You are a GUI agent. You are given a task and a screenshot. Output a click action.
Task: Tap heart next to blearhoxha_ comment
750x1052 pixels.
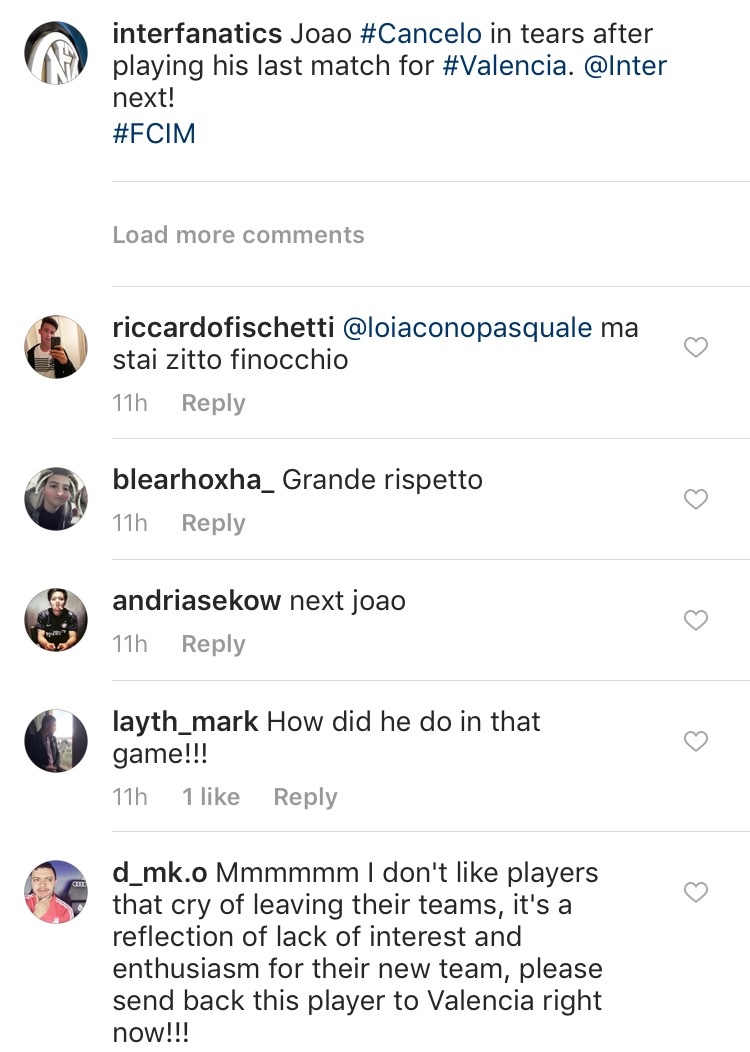[695, 499]
